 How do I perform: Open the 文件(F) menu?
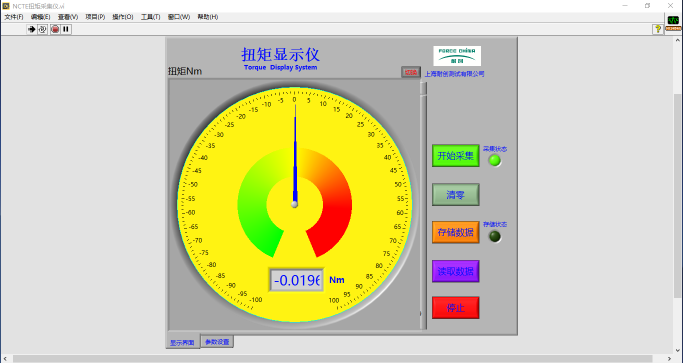(14, 17)
